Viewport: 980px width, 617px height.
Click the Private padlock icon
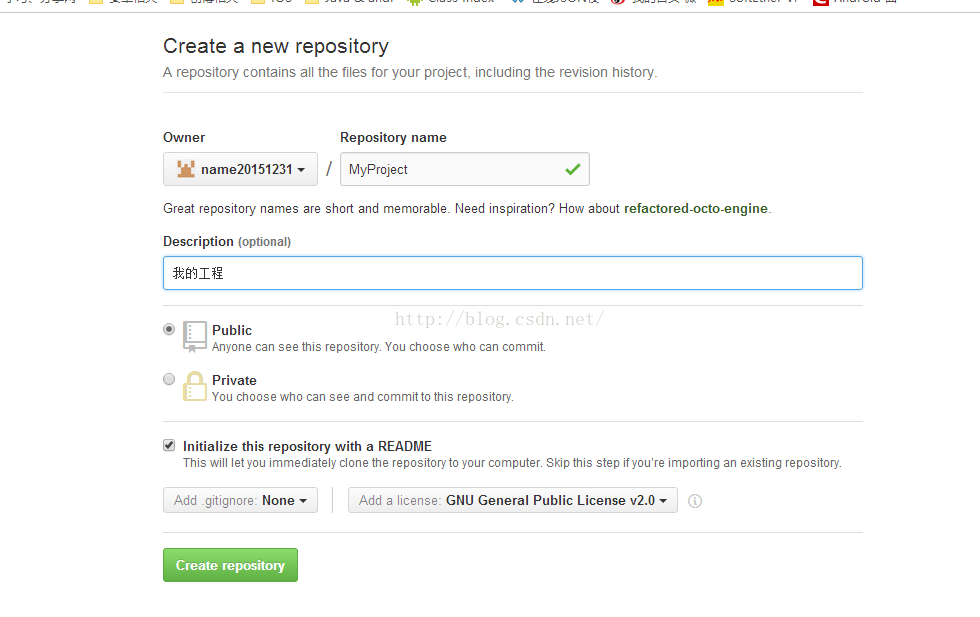tap(194, 386)
